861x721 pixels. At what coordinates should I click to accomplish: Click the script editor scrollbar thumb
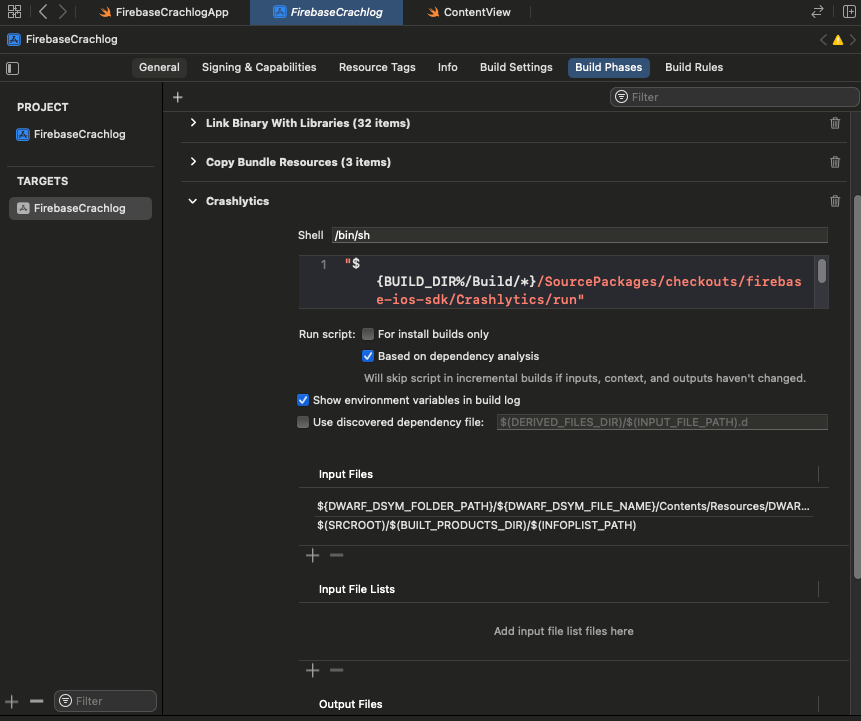pyautogui.click(x=821, y=271)
